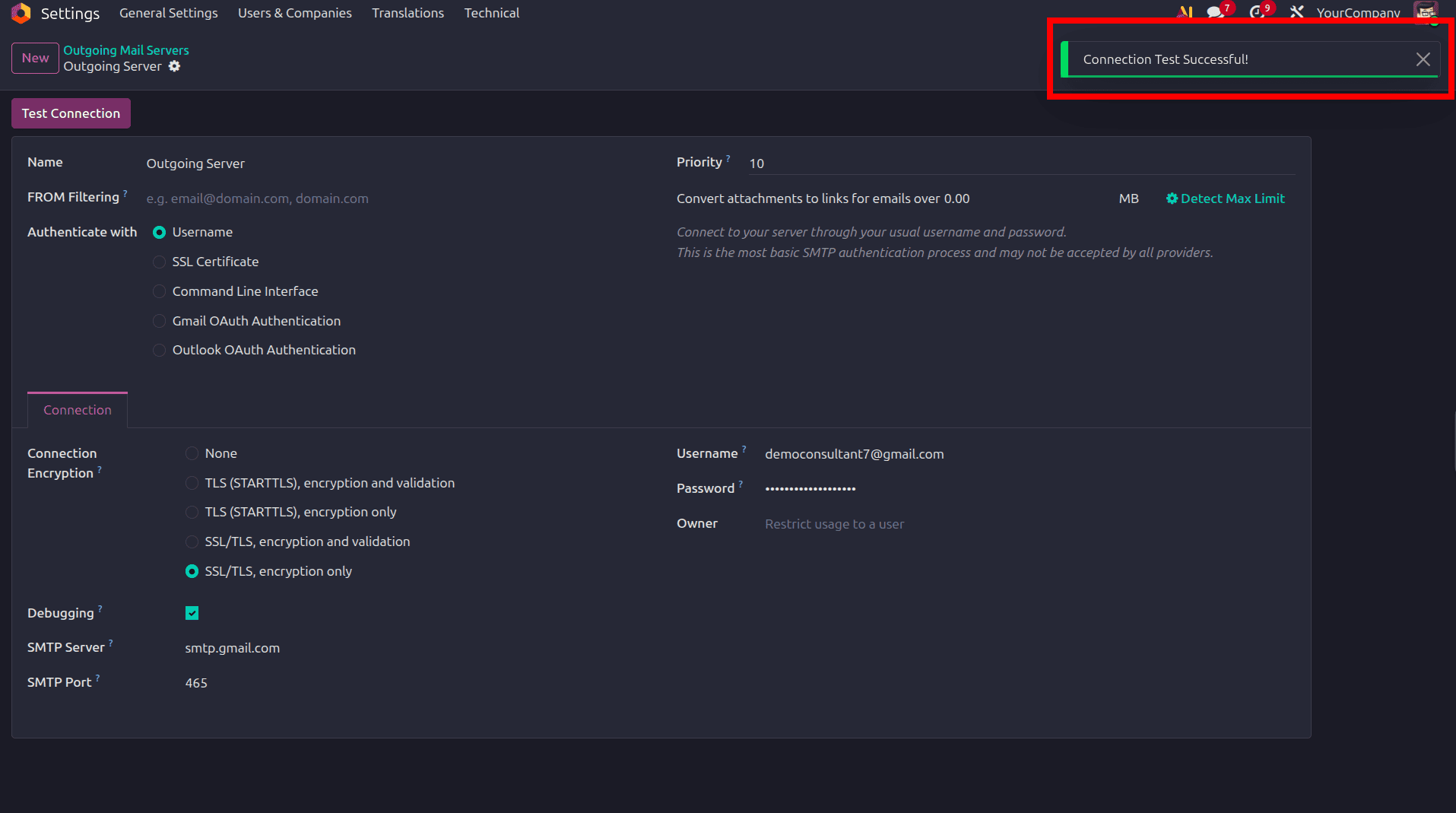The height and width of the screenshot is (813, 1456).
Task: Open the Activities clock icon with badge 9
Action: tap(1257, 12)
